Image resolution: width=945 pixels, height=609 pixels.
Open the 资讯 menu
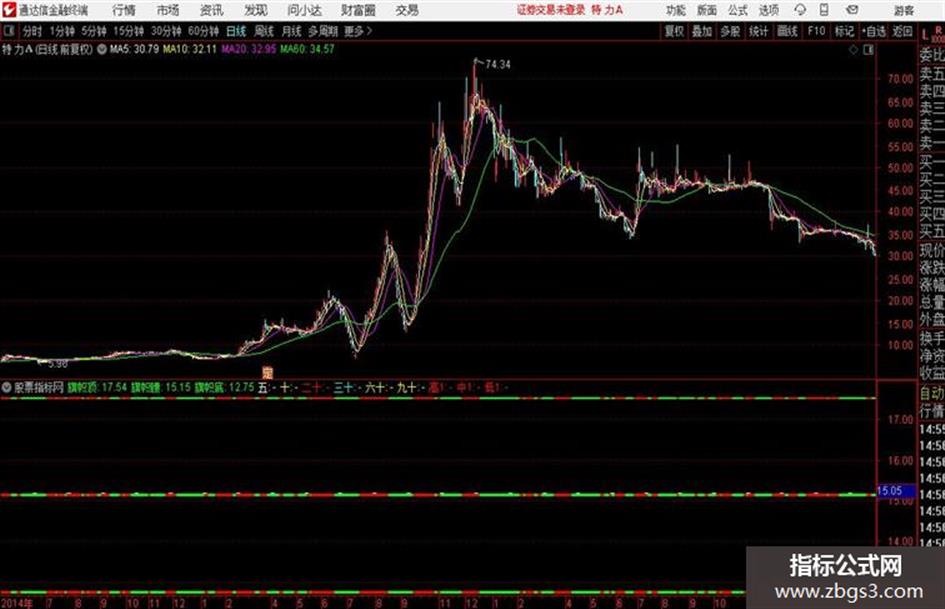coord(211,10)
